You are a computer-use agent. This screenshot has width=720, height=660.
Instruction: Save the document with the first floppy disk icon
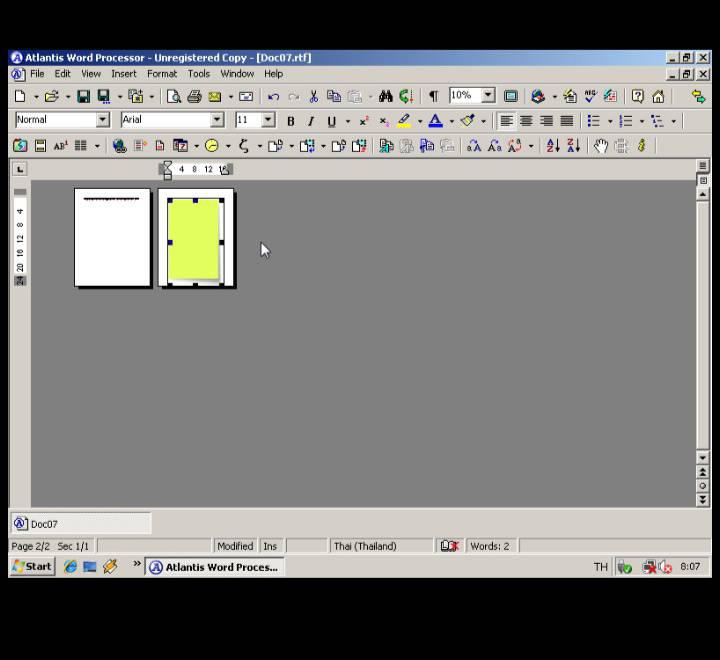(83, 96)
